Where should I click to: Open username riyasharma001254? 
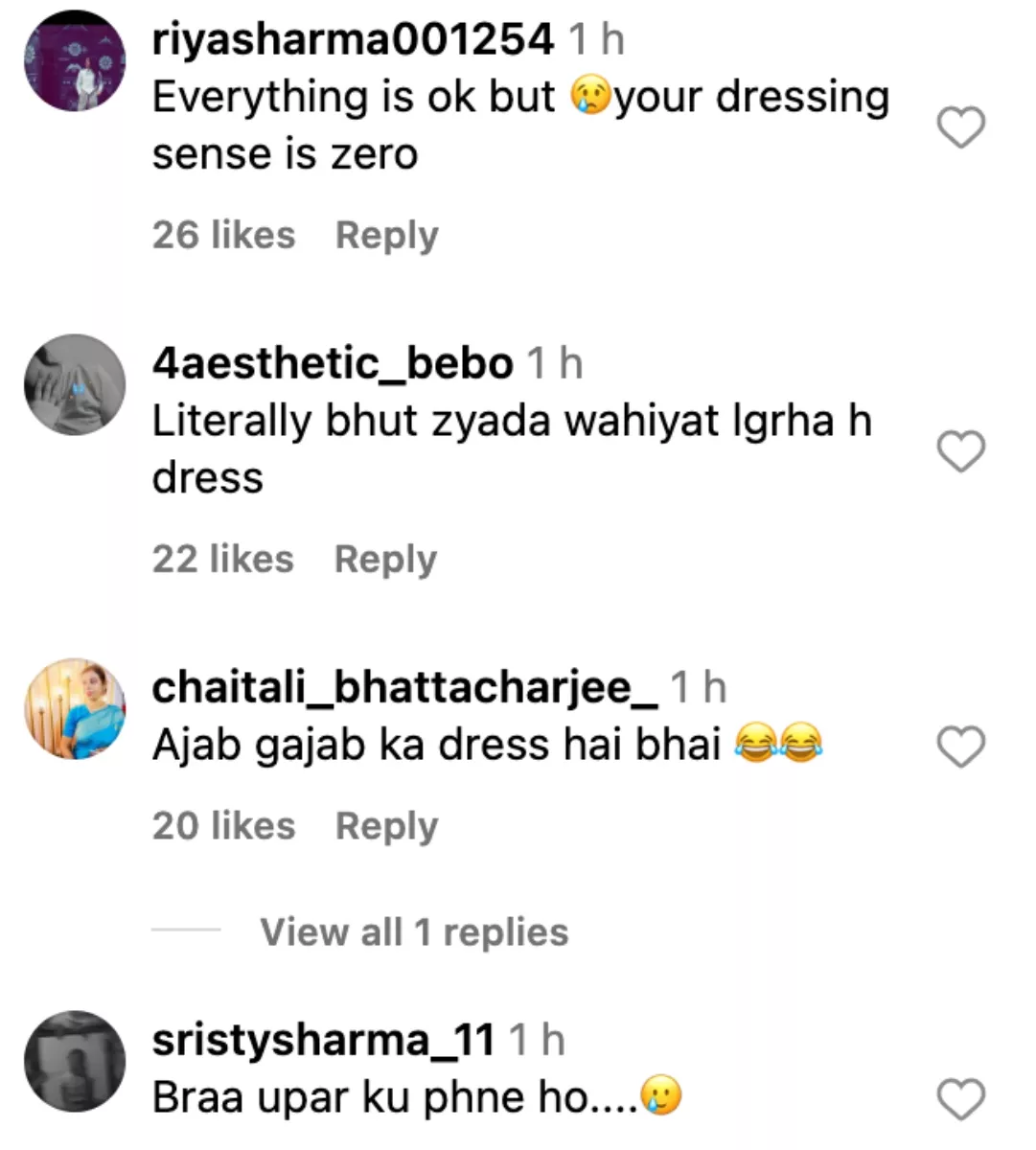click(353, 40)
